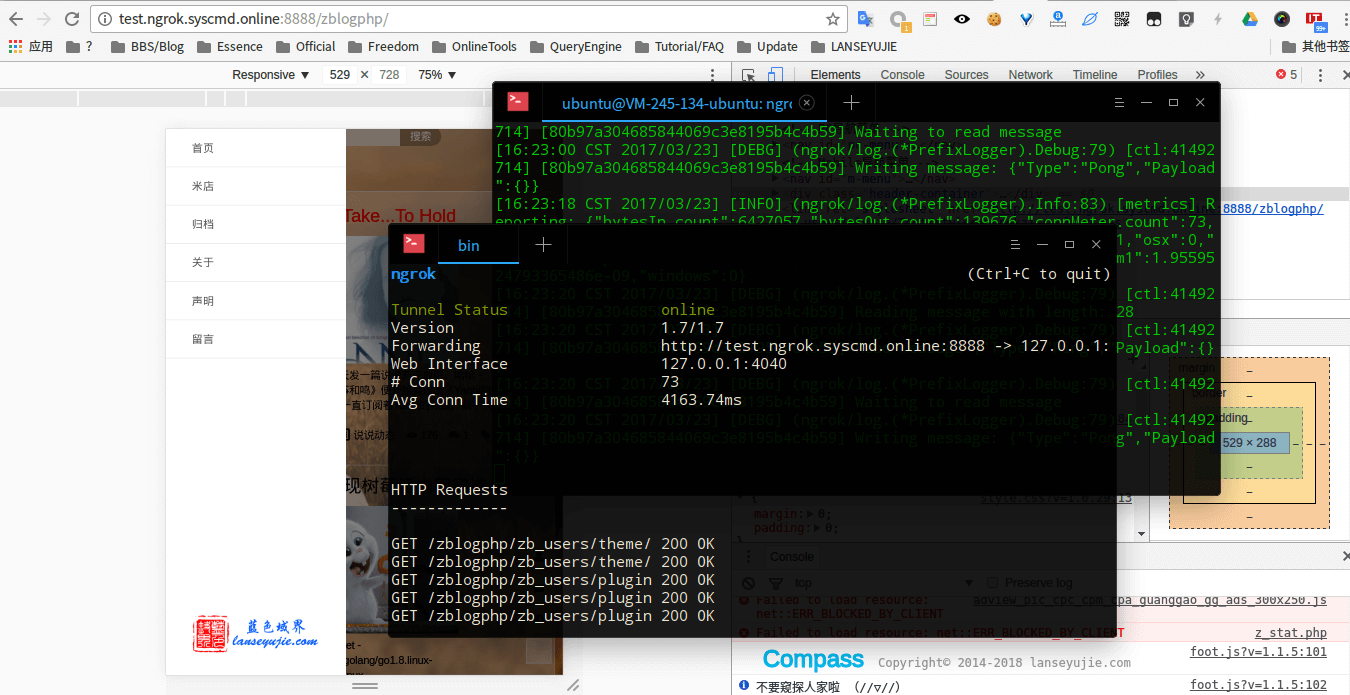The image size is (1350, 695).
Task: Open the QR code generator extension
Action: (x=1122, y=19)
